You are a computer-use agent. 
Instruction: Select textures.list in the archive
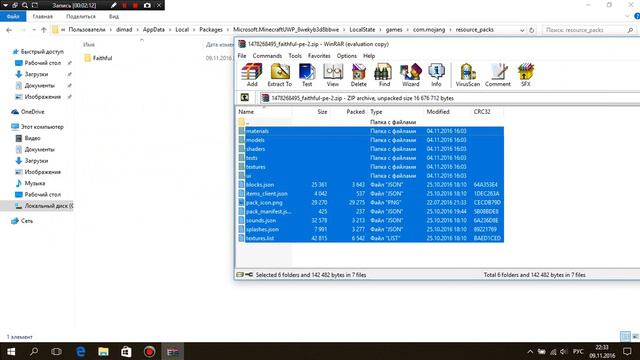click(x=370, y=238)
